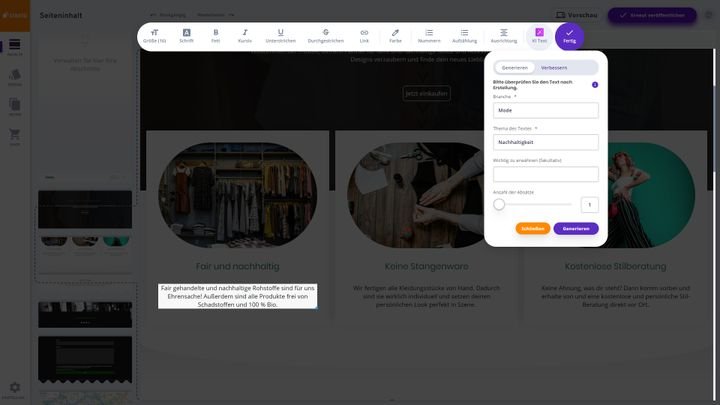Create bullet list with Aufzählung
Image resolution: width=720 pixels, height=405 pixels.
[x=465, y=36]
